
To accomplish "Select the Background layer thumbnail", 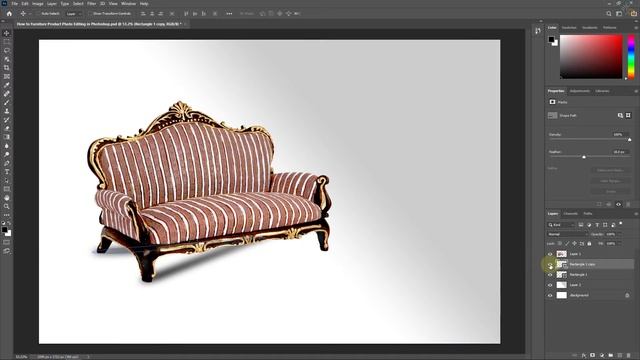I will coord(562,295).
